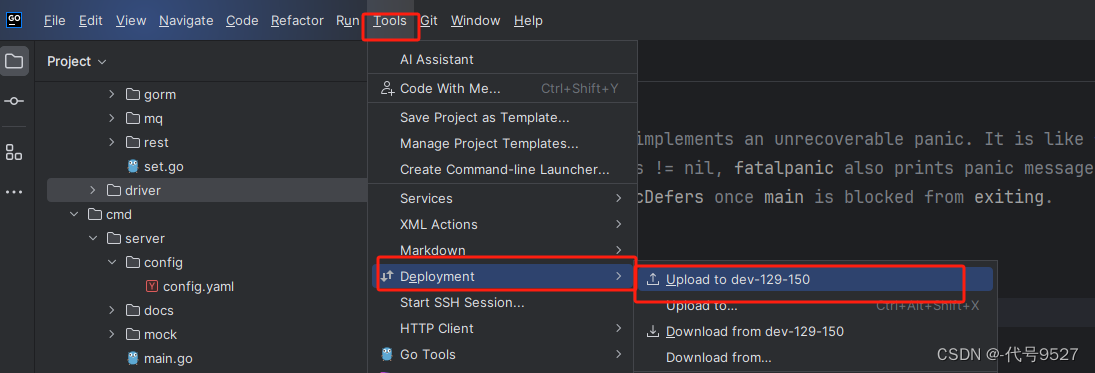Image resolution: width=1095 pixels, height=373 pixels.
Task: Expand the gorm folder chevron
Action: point(112,94)
